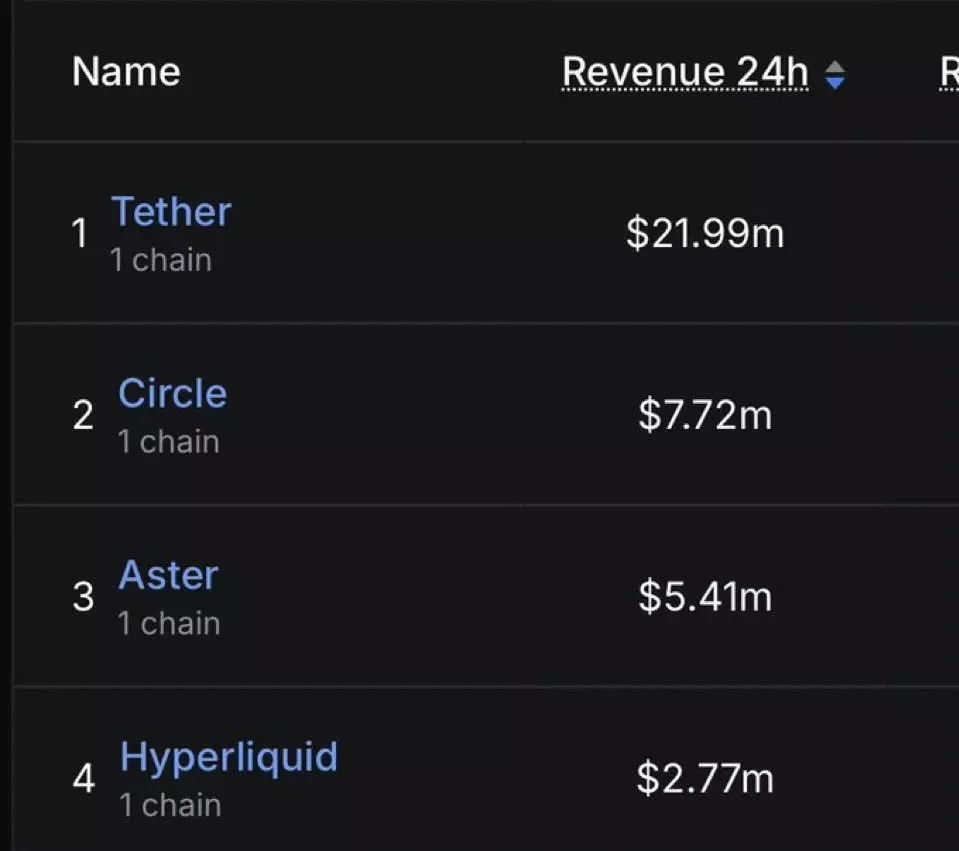The width and height of the screenshot is (959, 851).
Task: Click the Revenue 24h sort arrows icon
Action: point(834,74)
